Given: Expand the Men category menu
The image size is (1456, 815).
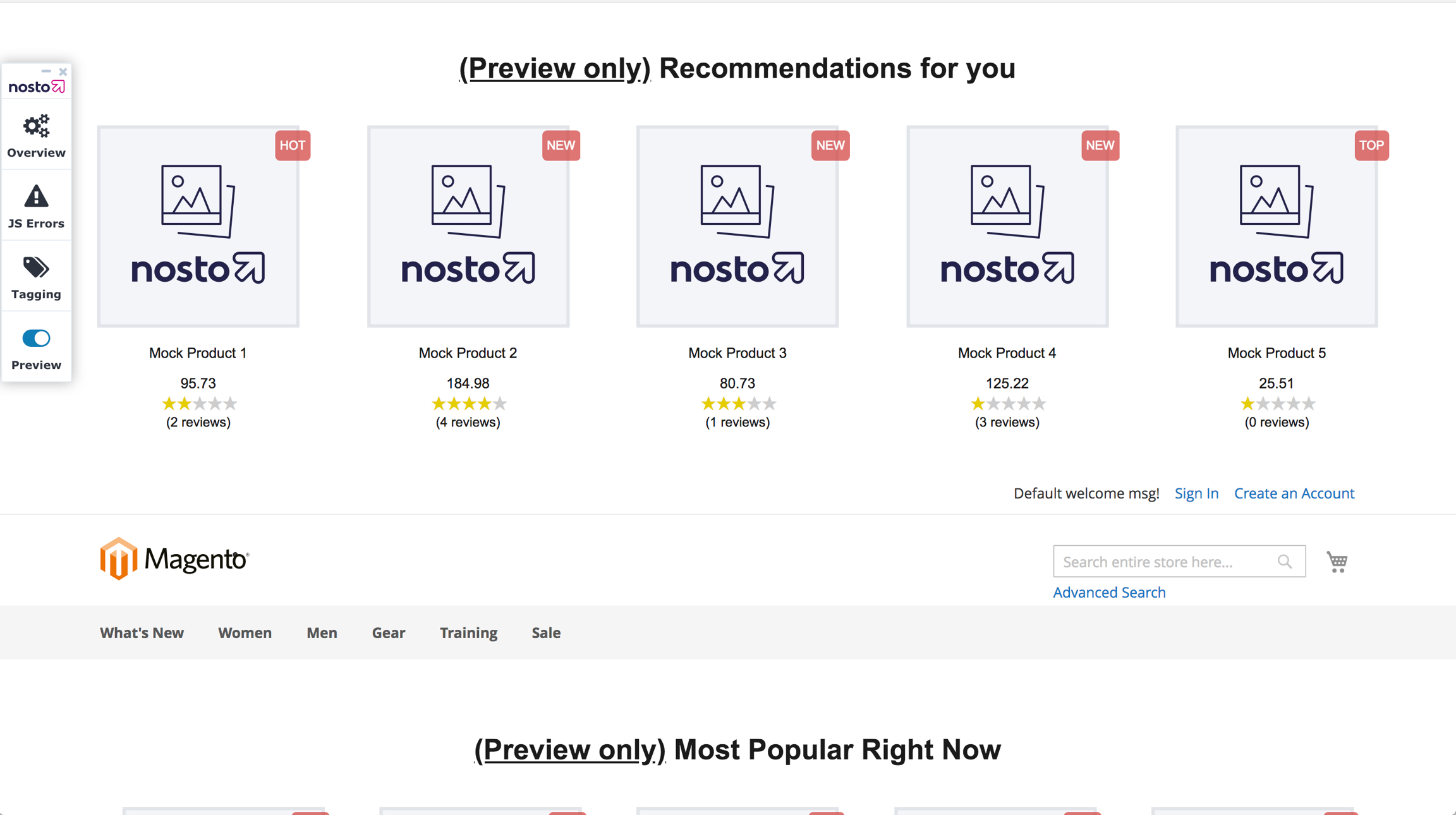Looking at the screenshot, I should [x=322, y=633].
